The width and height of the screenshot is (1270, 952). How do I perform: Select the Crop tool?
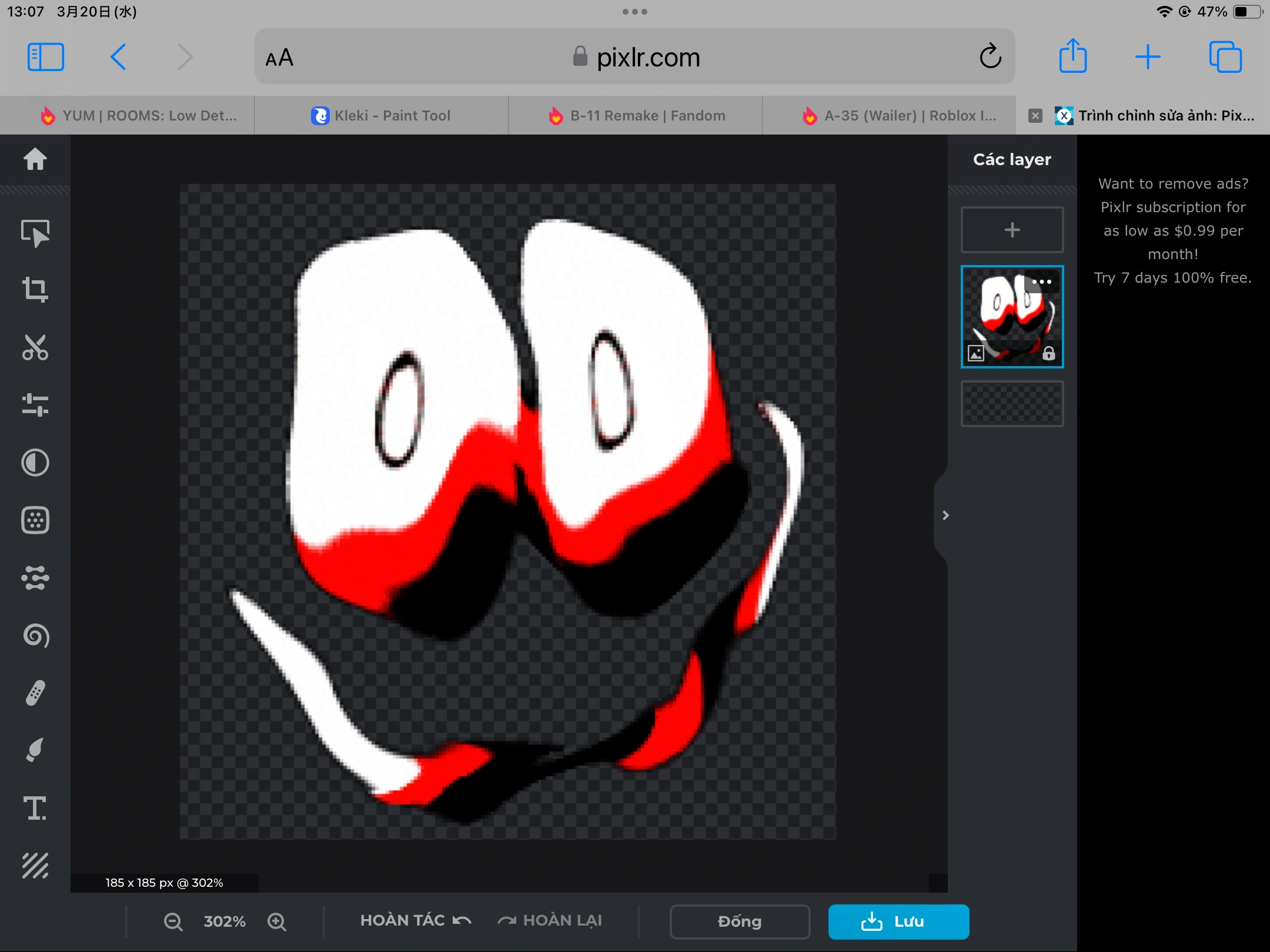coord(35,290)
